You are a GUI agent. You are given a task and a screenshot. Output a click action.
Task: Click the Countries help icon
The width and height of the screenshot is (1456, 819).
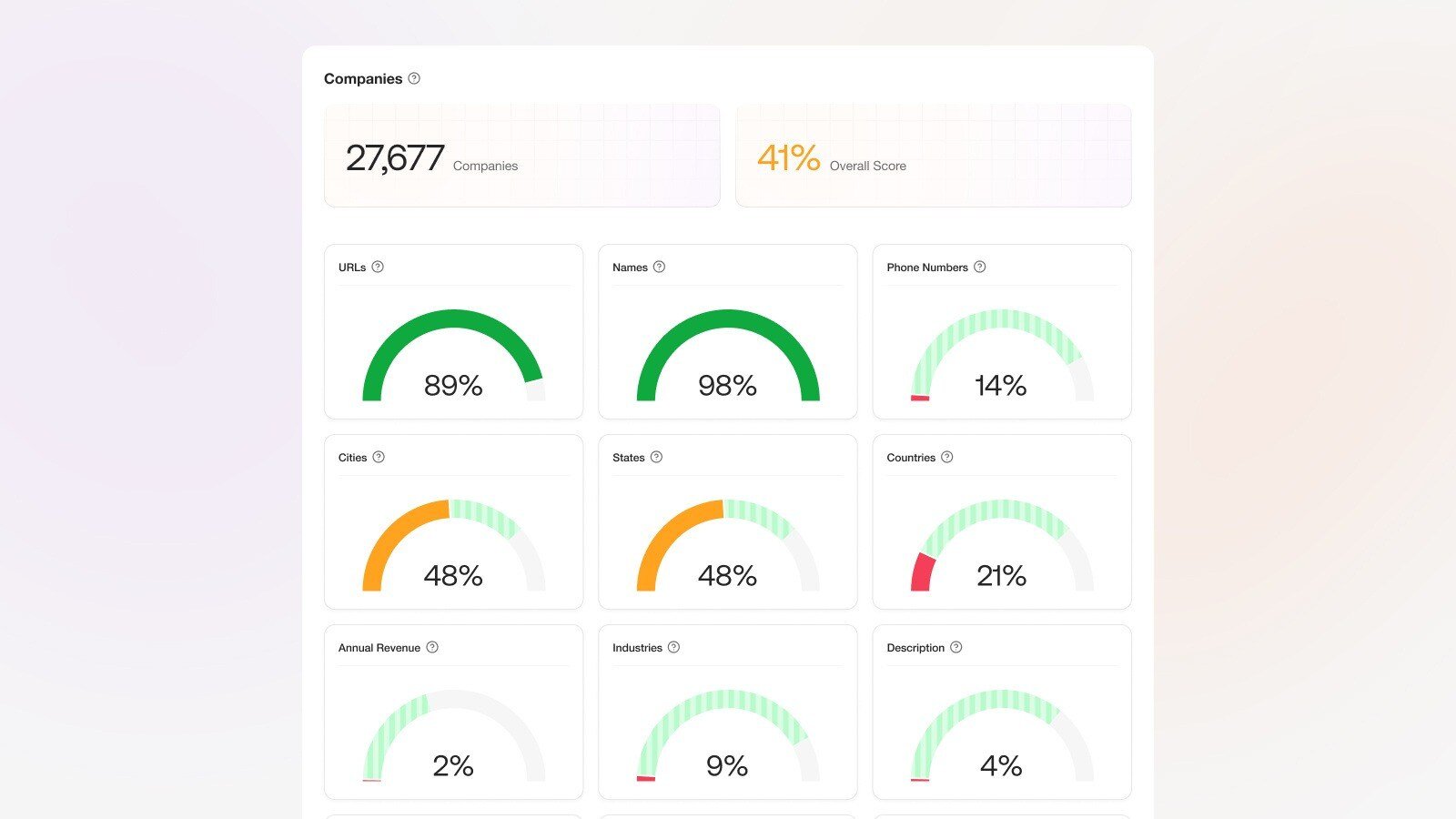click(947, 457)
